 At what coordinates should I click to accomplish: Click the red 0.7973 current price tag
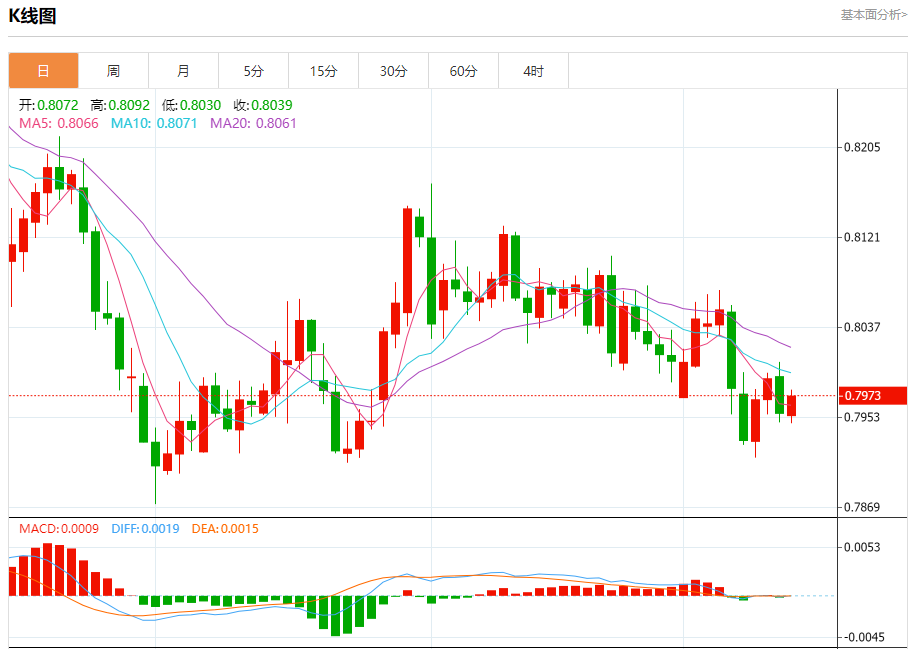(873, 396)
